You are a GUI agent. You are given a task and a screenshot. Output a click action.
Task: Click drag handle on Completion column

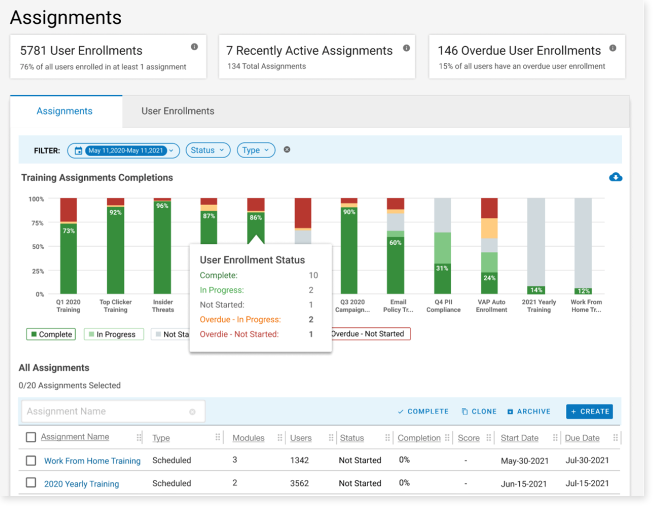tap(447, 438)
